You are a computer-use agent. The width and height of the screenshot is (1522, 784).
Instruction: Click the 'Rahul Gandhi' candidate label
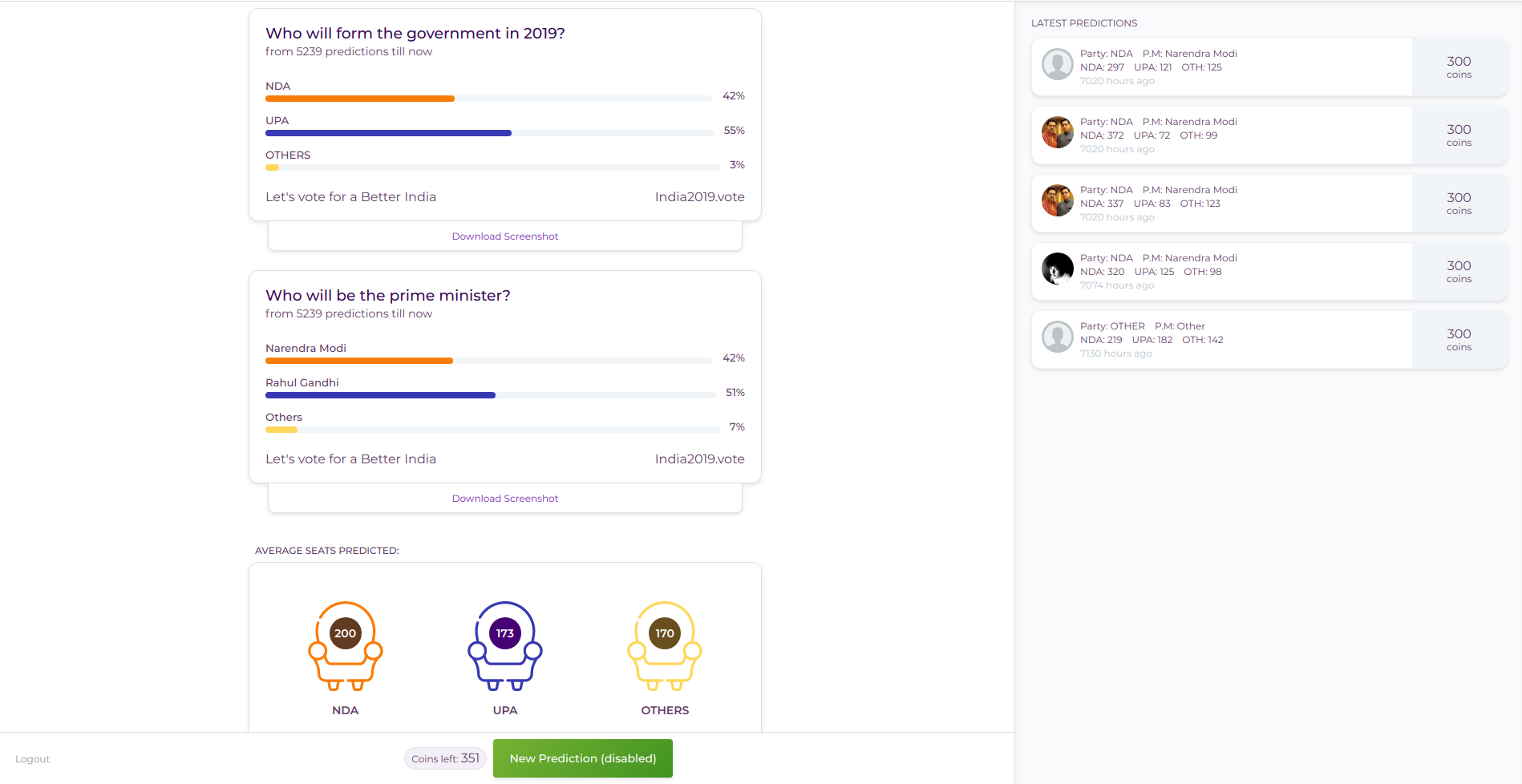point(302,383)
